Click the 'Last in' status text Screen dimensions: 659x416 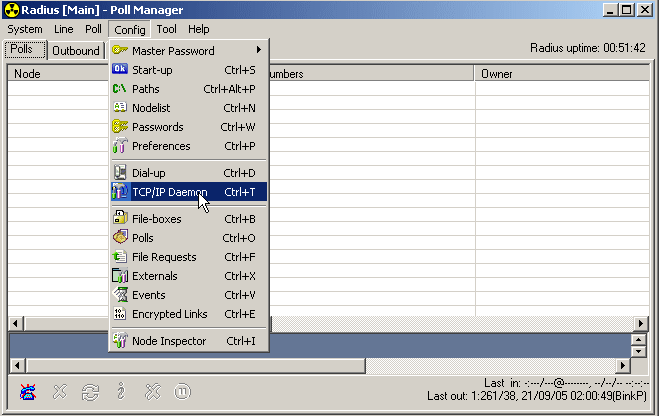[x=566, y=383]
